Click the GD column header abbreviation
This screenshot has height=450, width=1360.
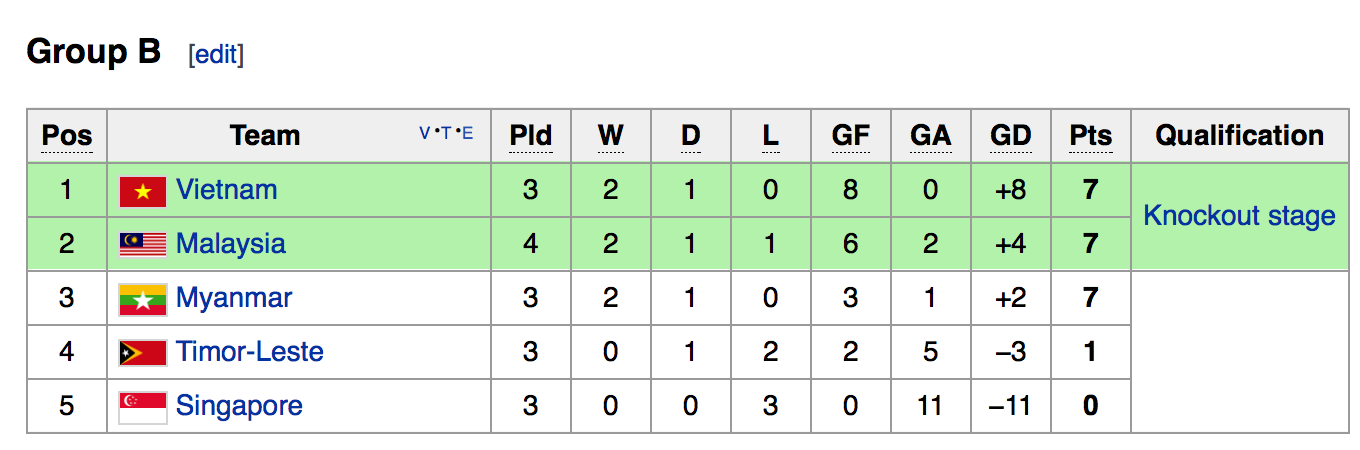coord(1010,136)
